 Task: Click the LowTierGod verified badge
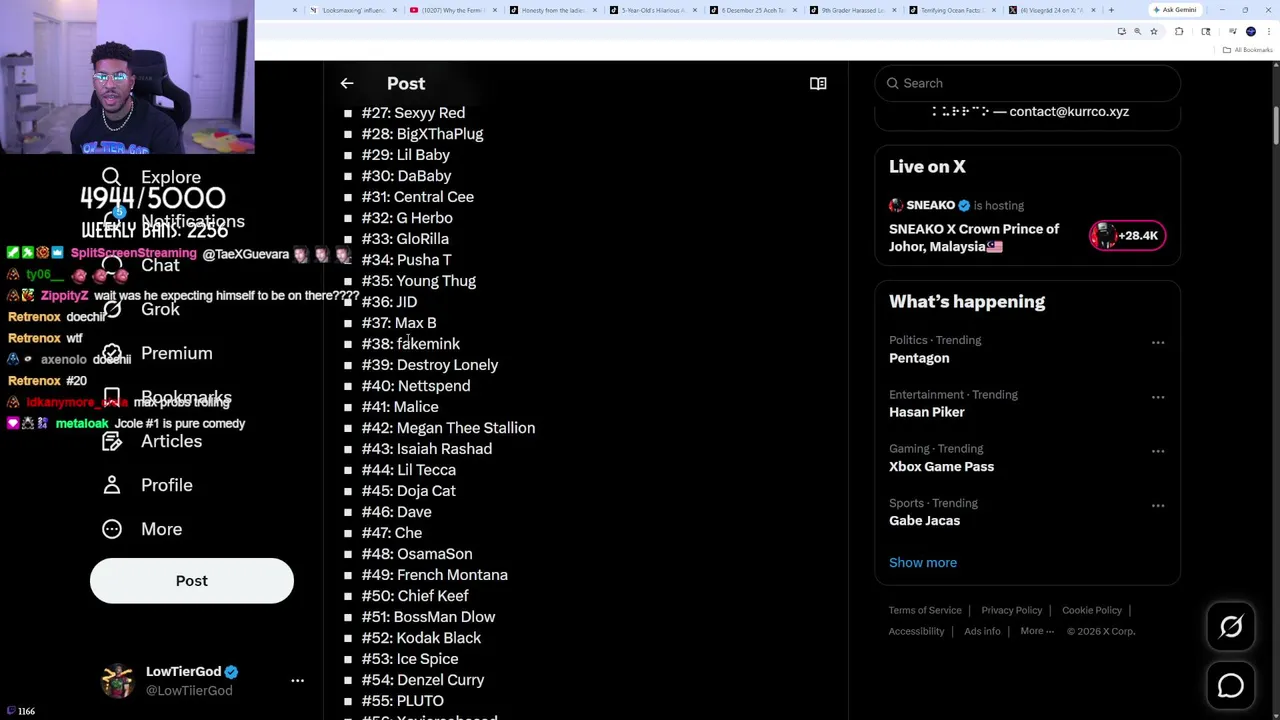[x=231, y=672]
